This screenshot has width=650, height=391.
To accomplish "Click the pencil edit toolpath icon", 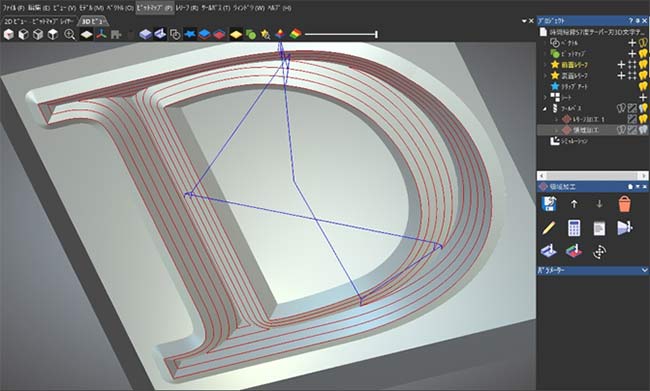I will 548,228.
